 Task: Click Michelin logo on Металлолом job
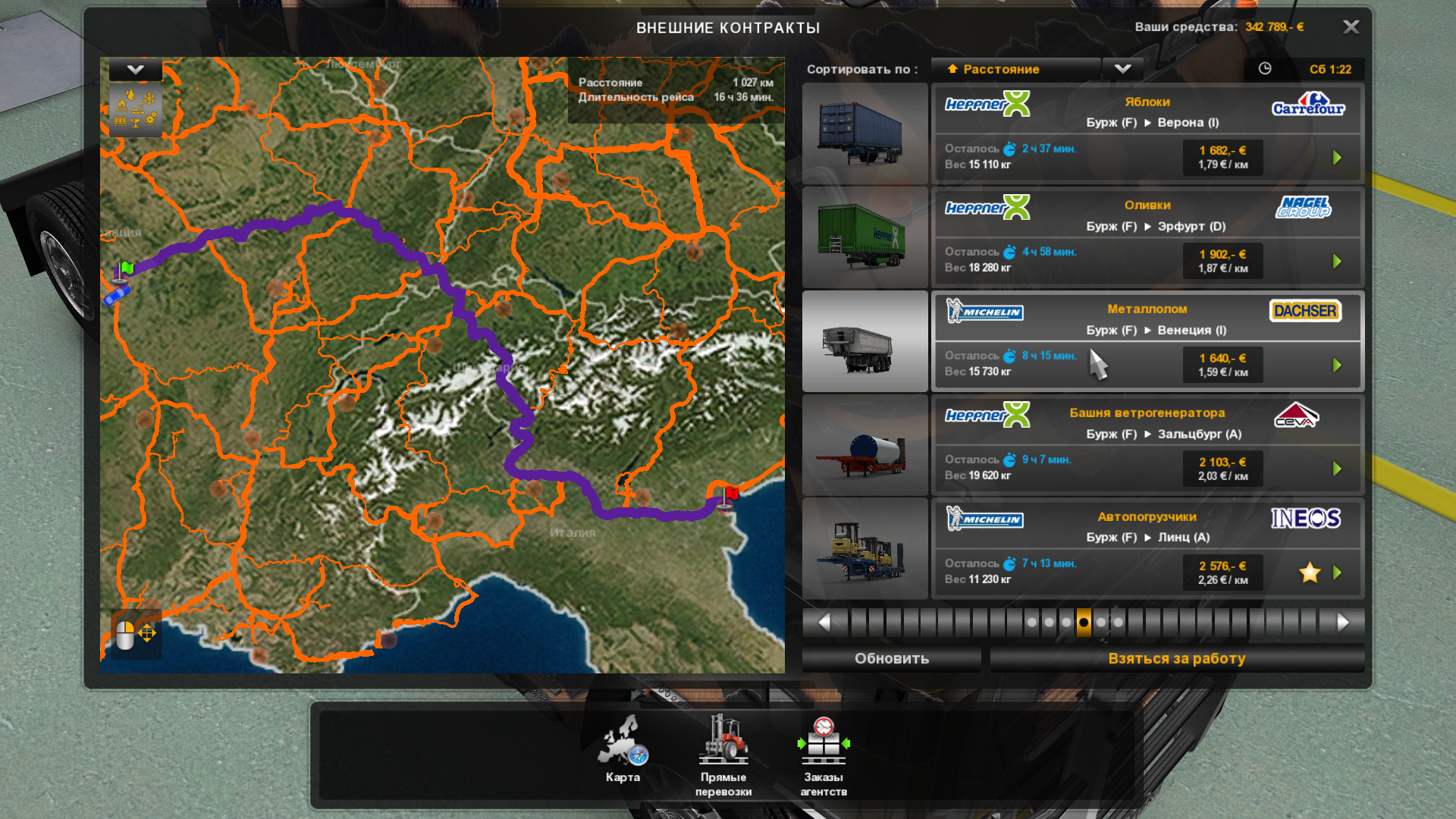click(x=985, y=311)
